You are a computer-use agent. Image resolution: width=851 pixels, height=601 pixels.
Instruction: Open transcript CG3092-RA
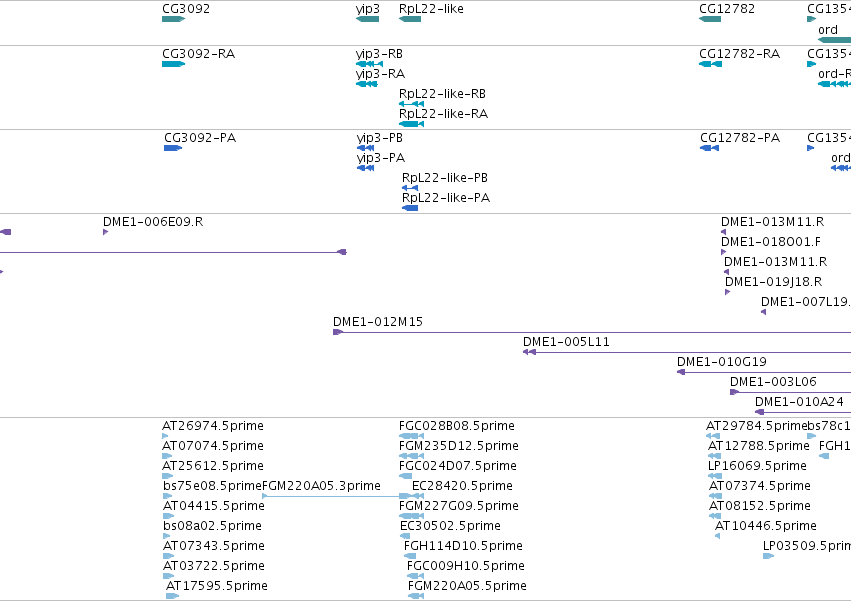198,54
